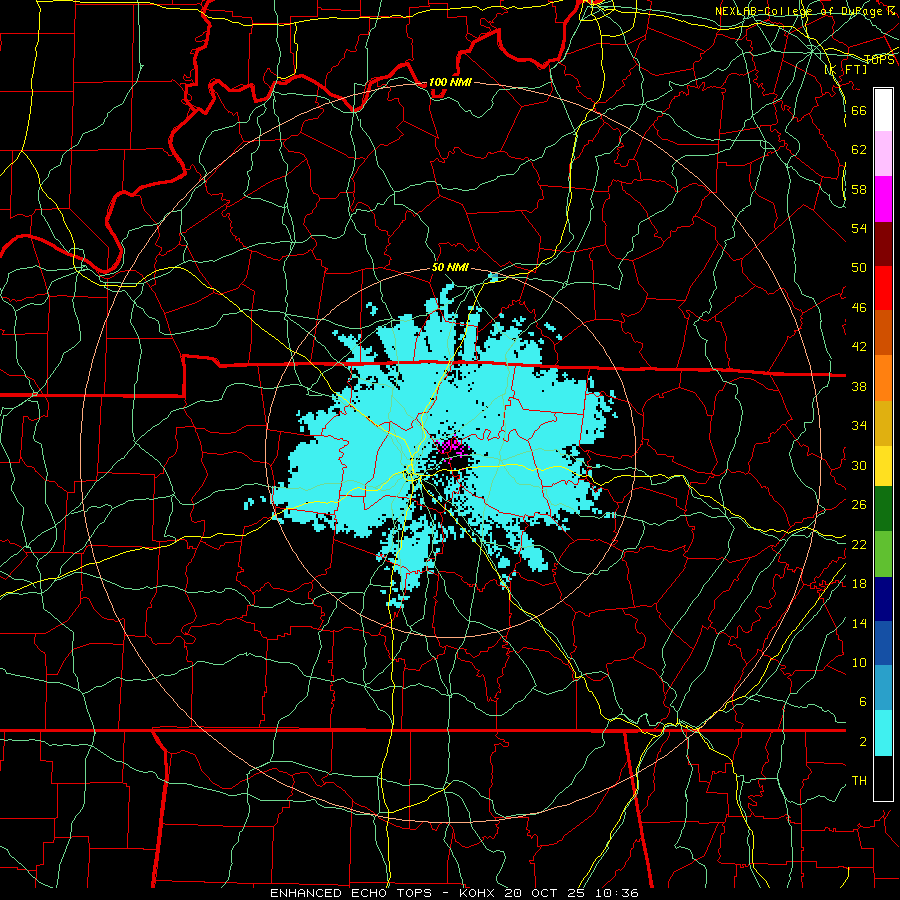
Task: Click the light blue legend band
Action: 883,688
